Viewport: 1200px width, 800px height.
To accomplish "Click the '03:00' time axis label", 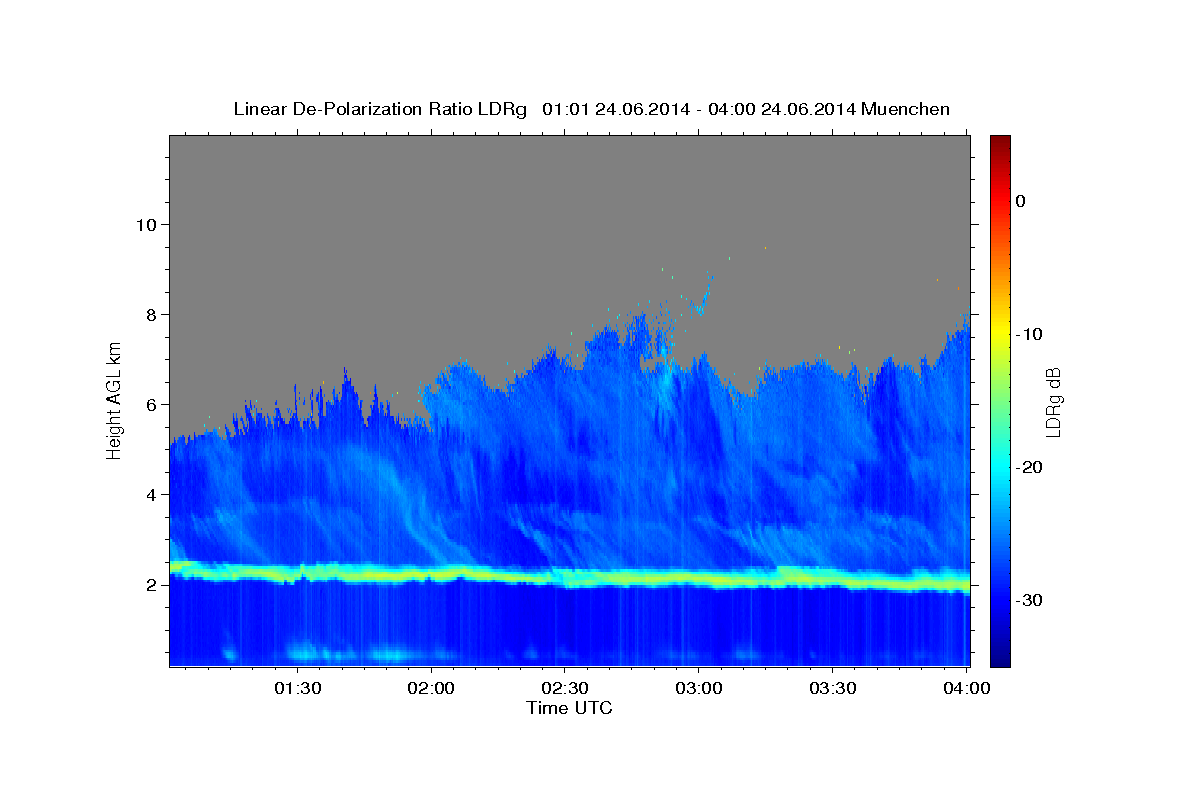I will coord(699,689).
